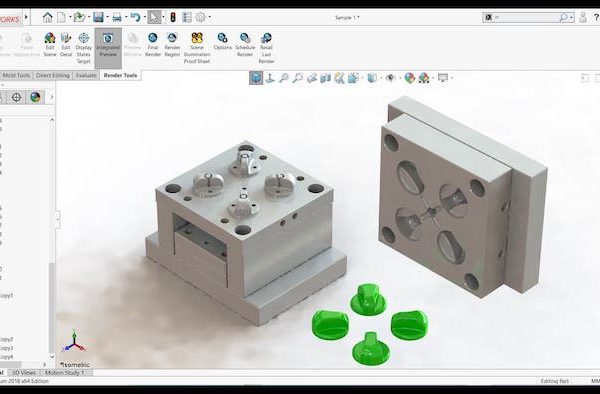Click Apply Scene icon in the view toolbar
The height and width of the screenshot is (394, 600).
click(x=424, y=78)
